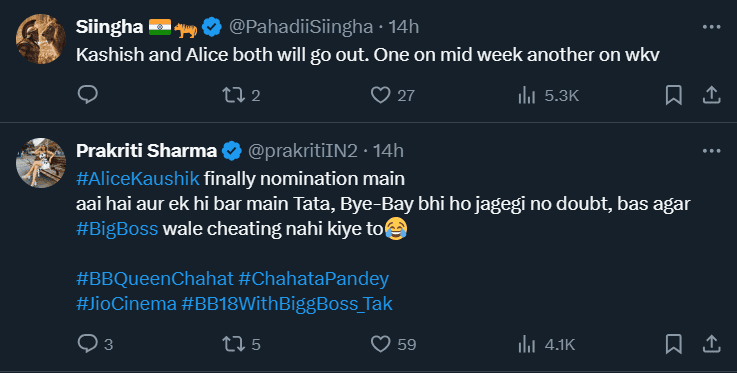Open Siingha's avatar image
Screen dimensions: 737x373
pos(41,39)
